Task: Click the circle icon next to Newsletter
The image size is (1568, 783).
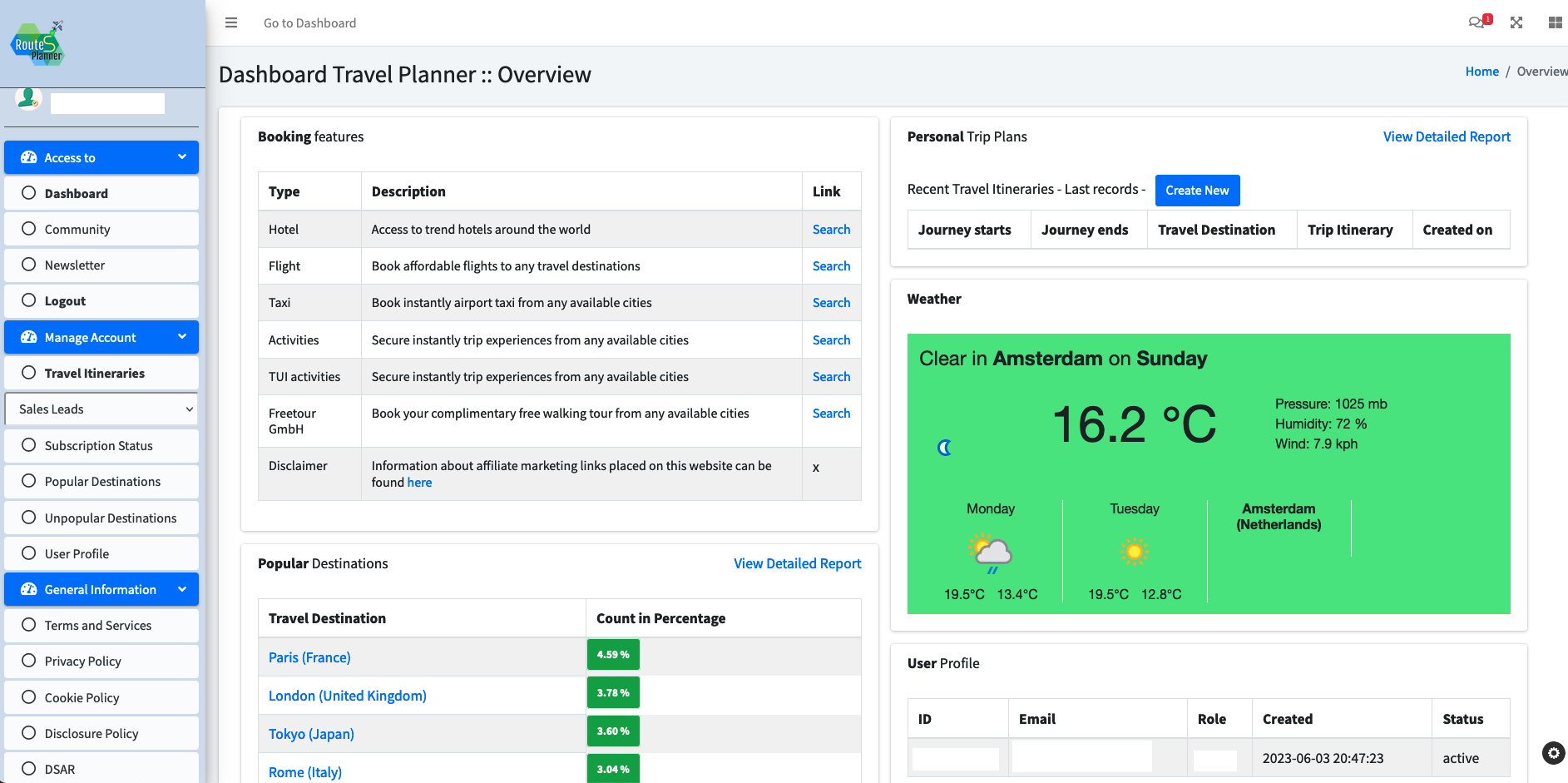Action: click(29, 265)
